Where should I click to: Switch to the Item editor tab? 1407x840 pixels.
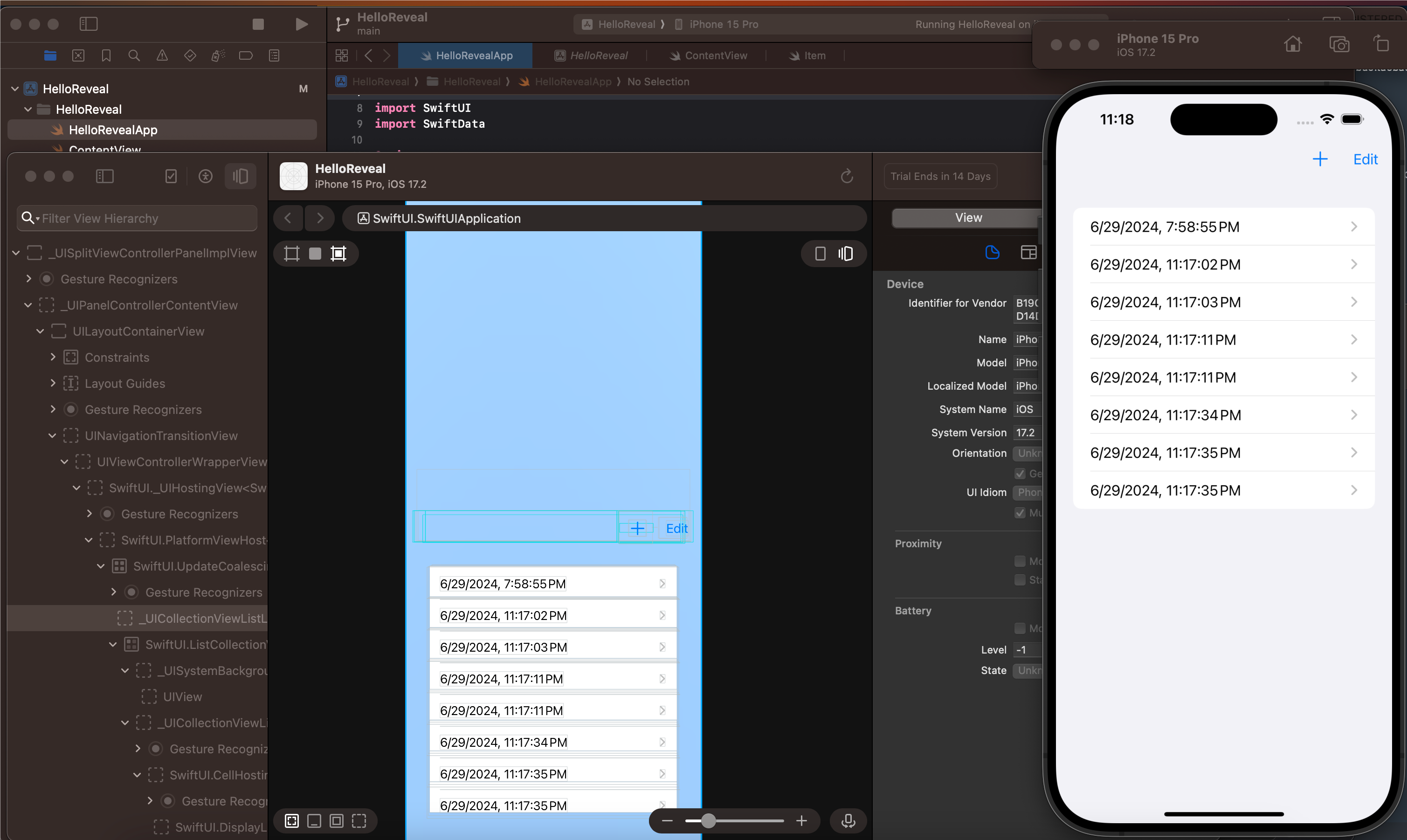(x=807, y=55)
